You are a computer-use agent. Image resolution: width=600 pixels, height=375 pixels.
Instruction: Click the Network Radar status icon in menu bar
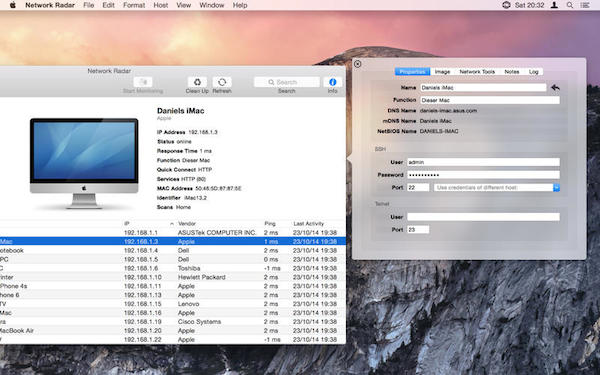point(506,5)
